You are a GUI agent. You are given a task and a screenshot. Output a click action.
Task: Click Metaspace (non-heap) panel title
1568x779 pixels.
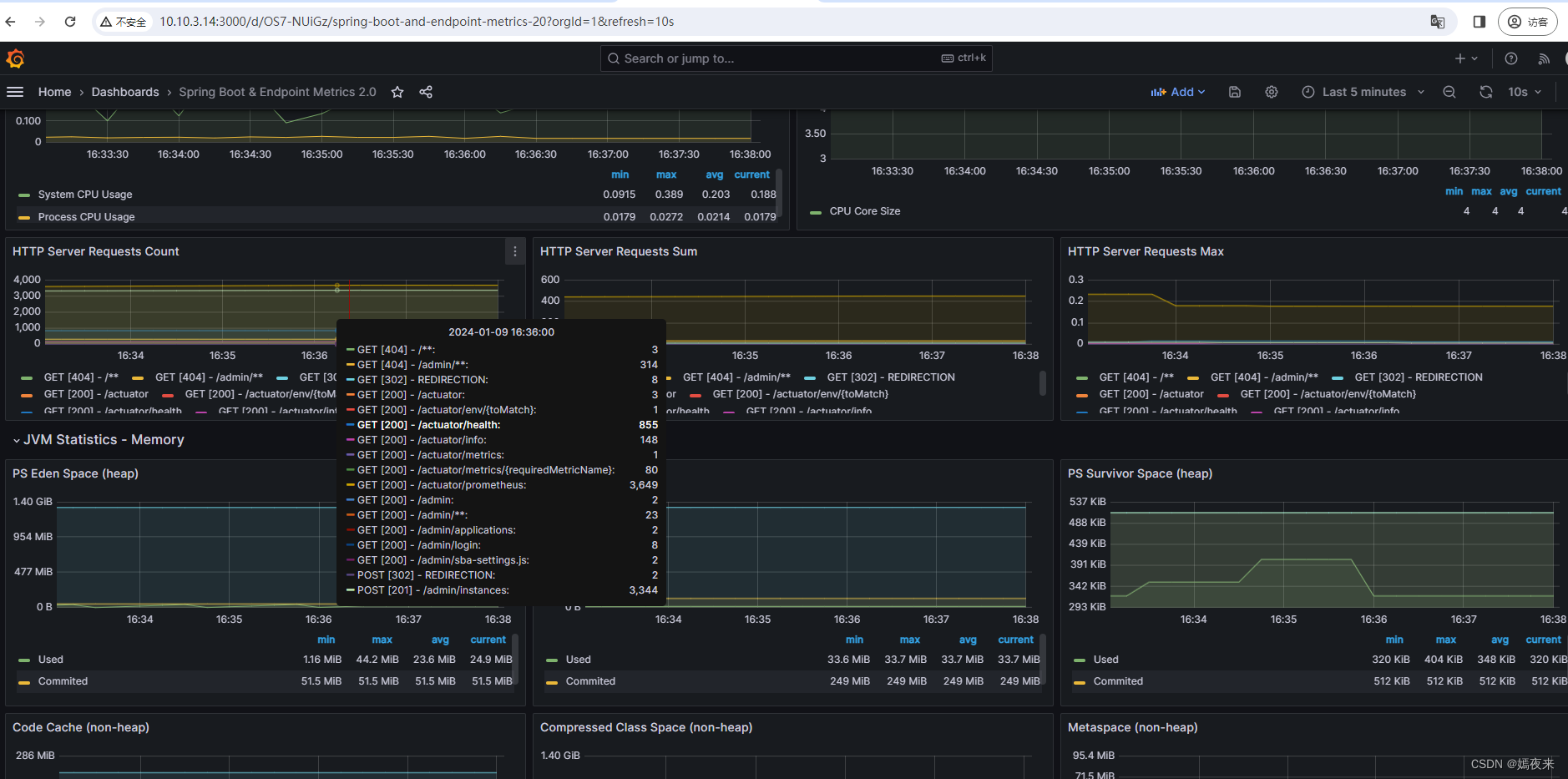coord(1132,727)
